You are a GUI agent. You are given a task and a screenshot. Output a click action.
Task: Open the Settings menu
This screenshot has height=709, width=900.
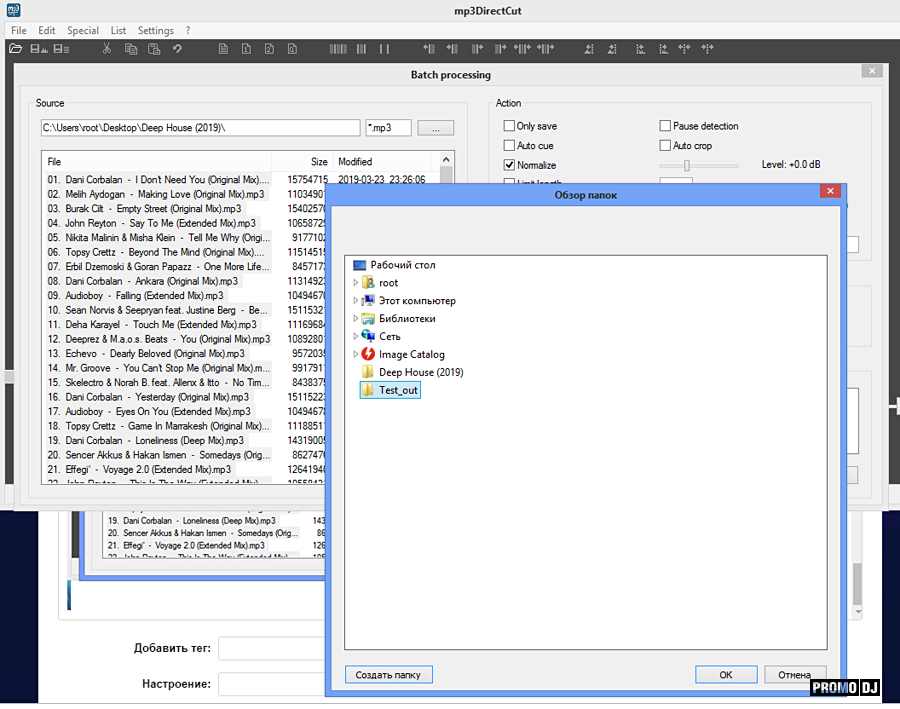pyautogui.click(x=155, y=30)
